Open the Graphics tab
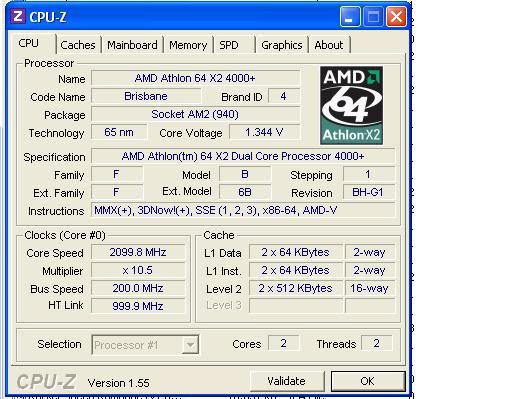The width and height of the screenshot is (512, 399). point(282,45)
